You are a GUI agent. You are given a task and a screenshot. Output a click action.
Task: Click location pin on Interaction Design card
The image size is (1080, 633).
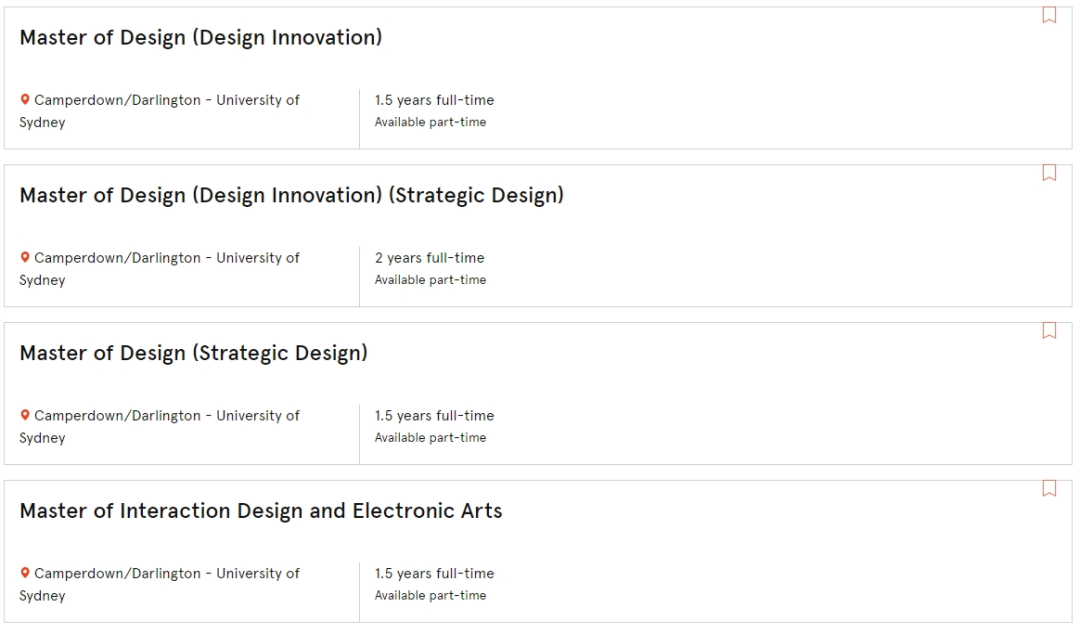[x=25, y=573]
